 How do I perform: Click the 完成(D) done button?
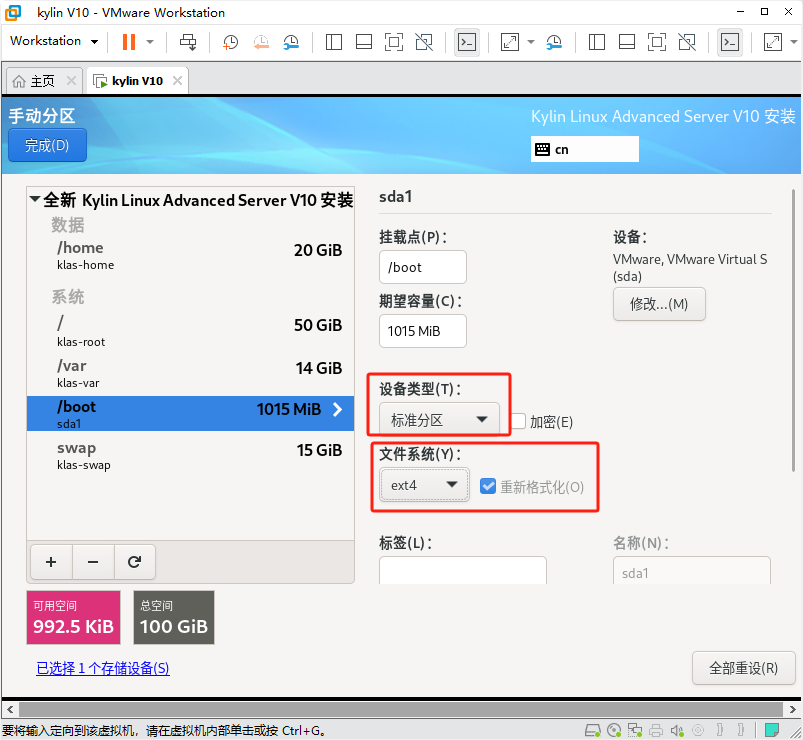(47, 145)
